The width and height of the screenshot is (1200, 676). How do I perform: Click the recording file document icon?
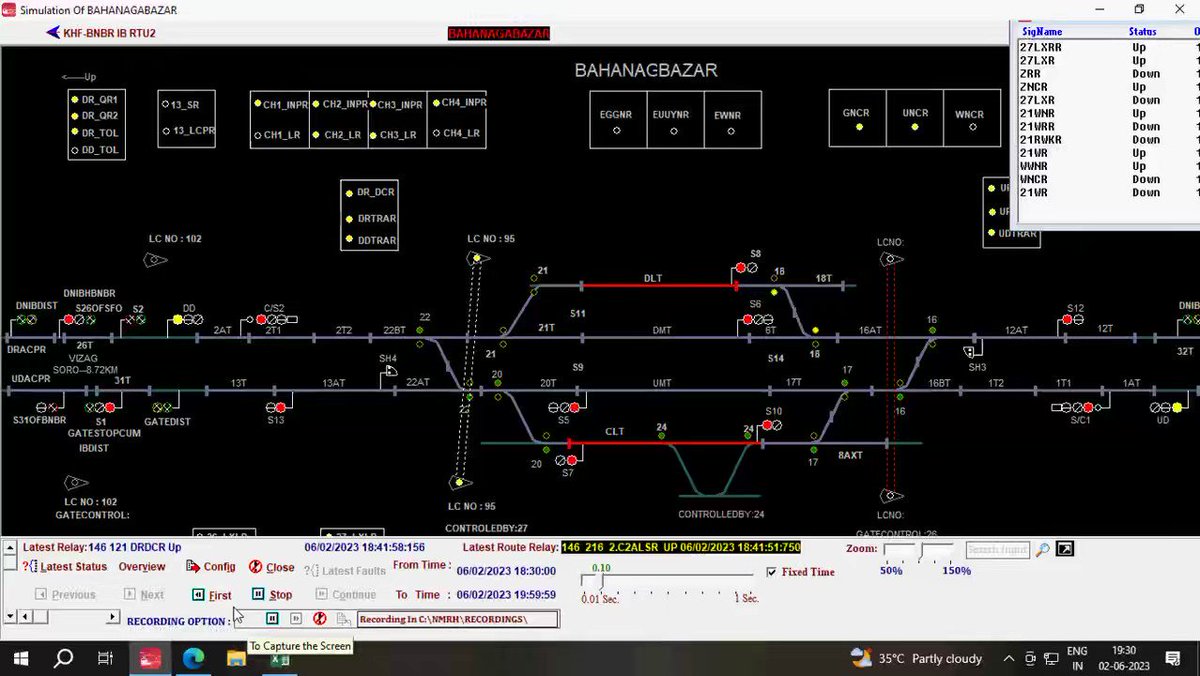tap(343, 620)
